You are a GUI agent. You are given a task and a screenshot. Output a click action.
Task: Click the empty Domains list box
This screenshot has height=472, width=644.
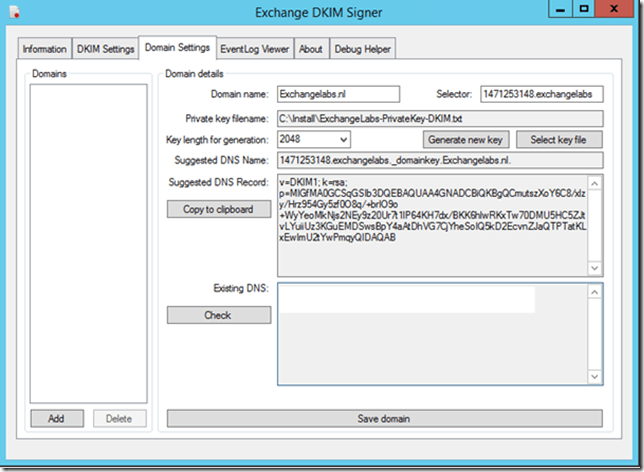[88, 240]
